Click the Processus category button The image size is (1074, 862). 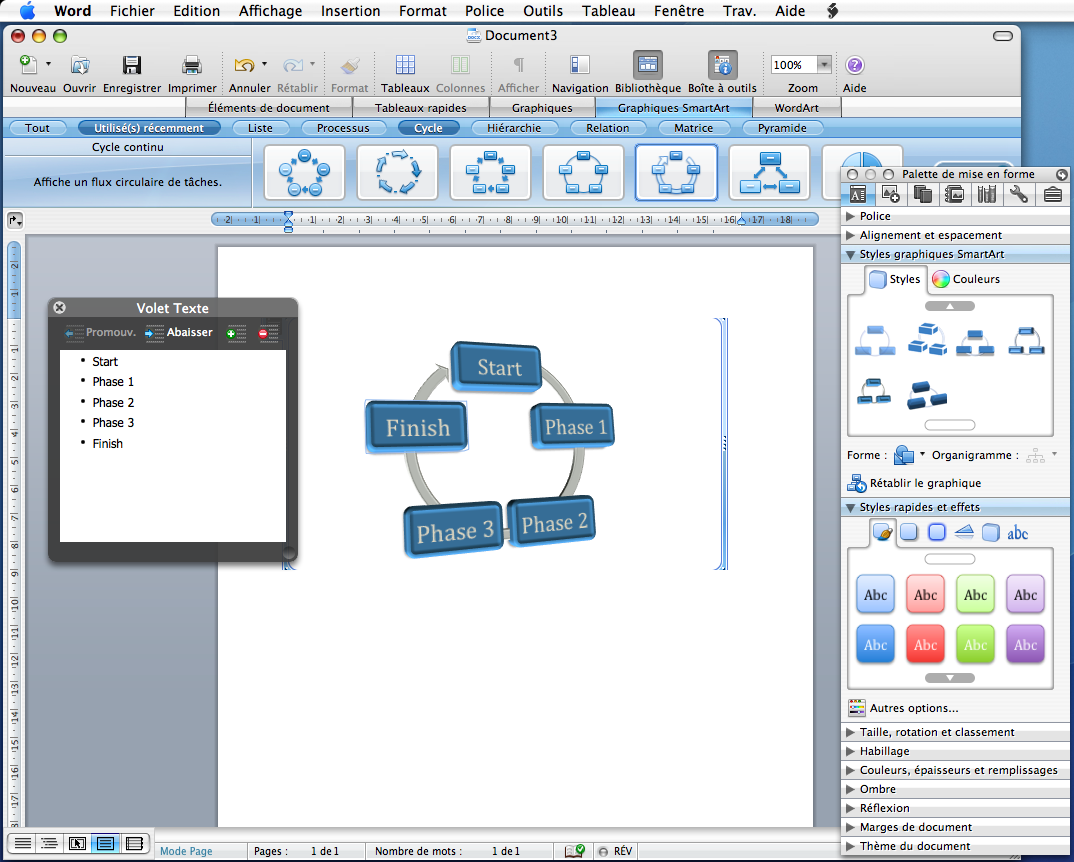tap(342, 128)
